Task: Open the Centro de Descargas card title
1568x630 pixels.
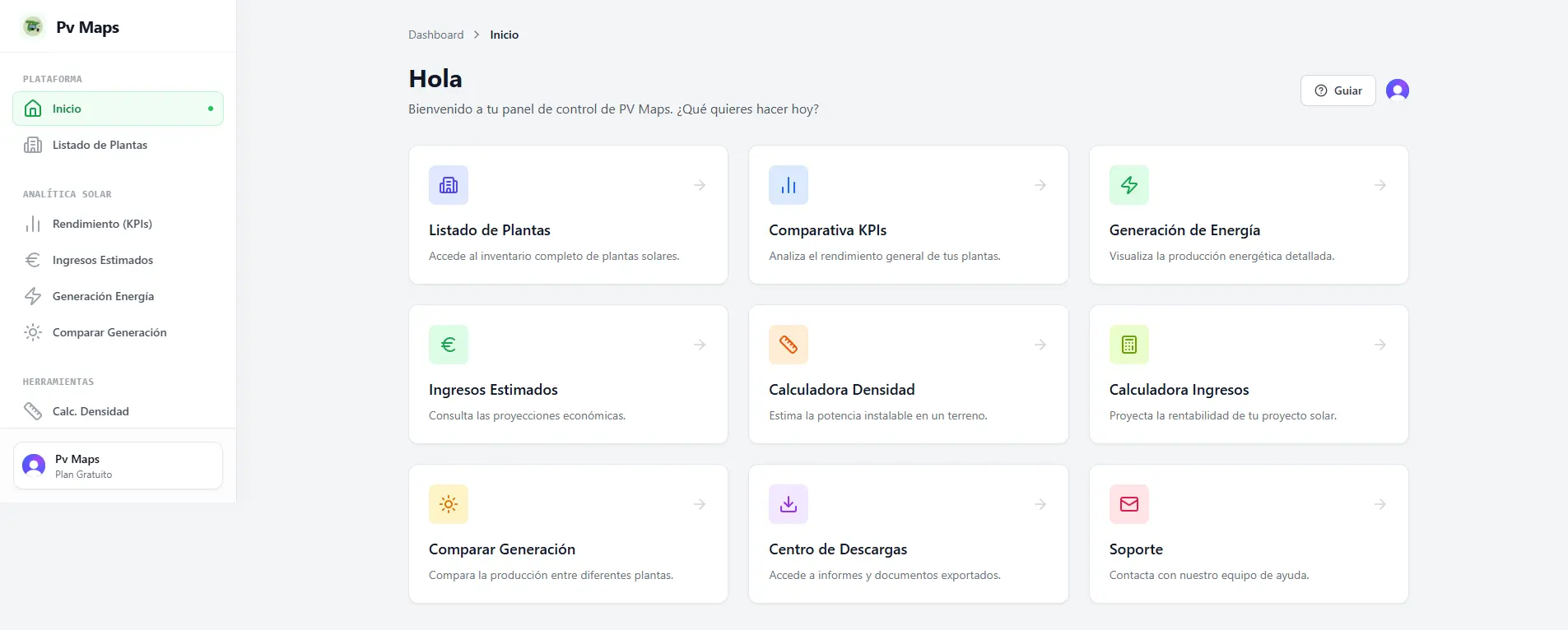Action: click(x=838, y=549)
